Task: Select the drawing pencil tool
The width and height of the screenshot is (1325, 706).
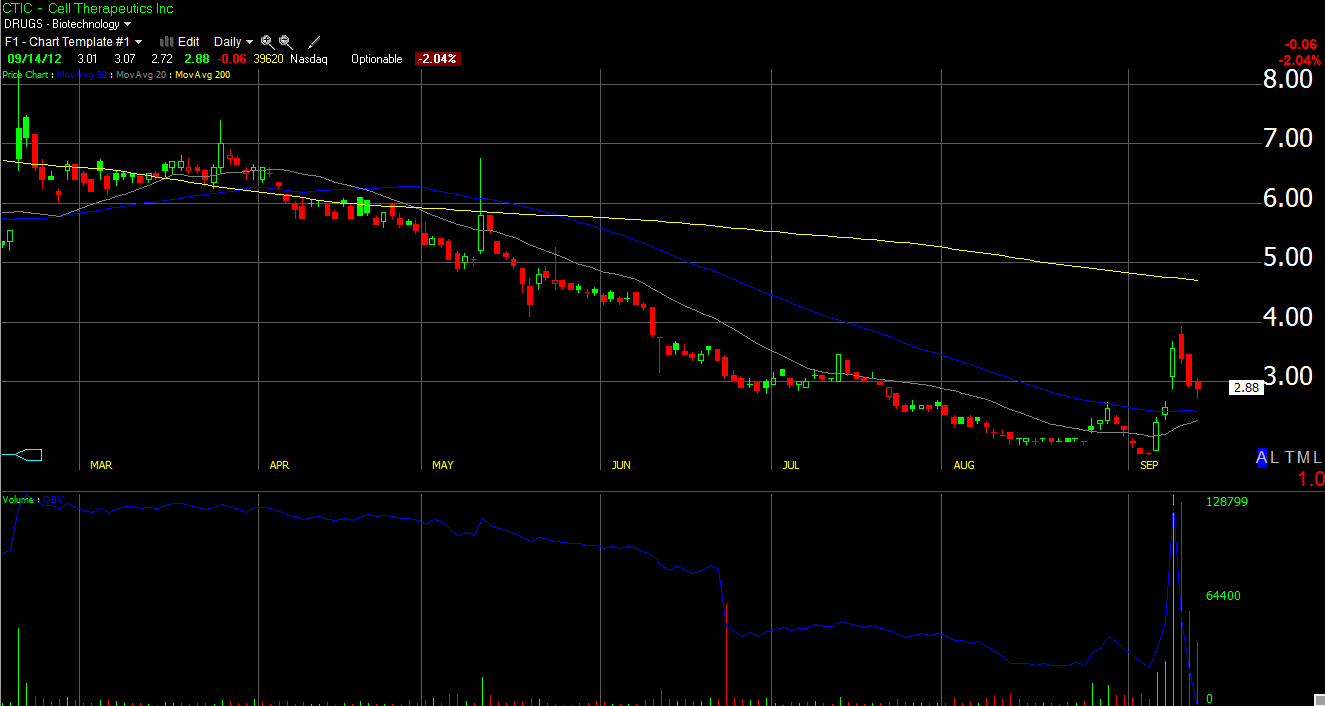Action: pos(314,42)
